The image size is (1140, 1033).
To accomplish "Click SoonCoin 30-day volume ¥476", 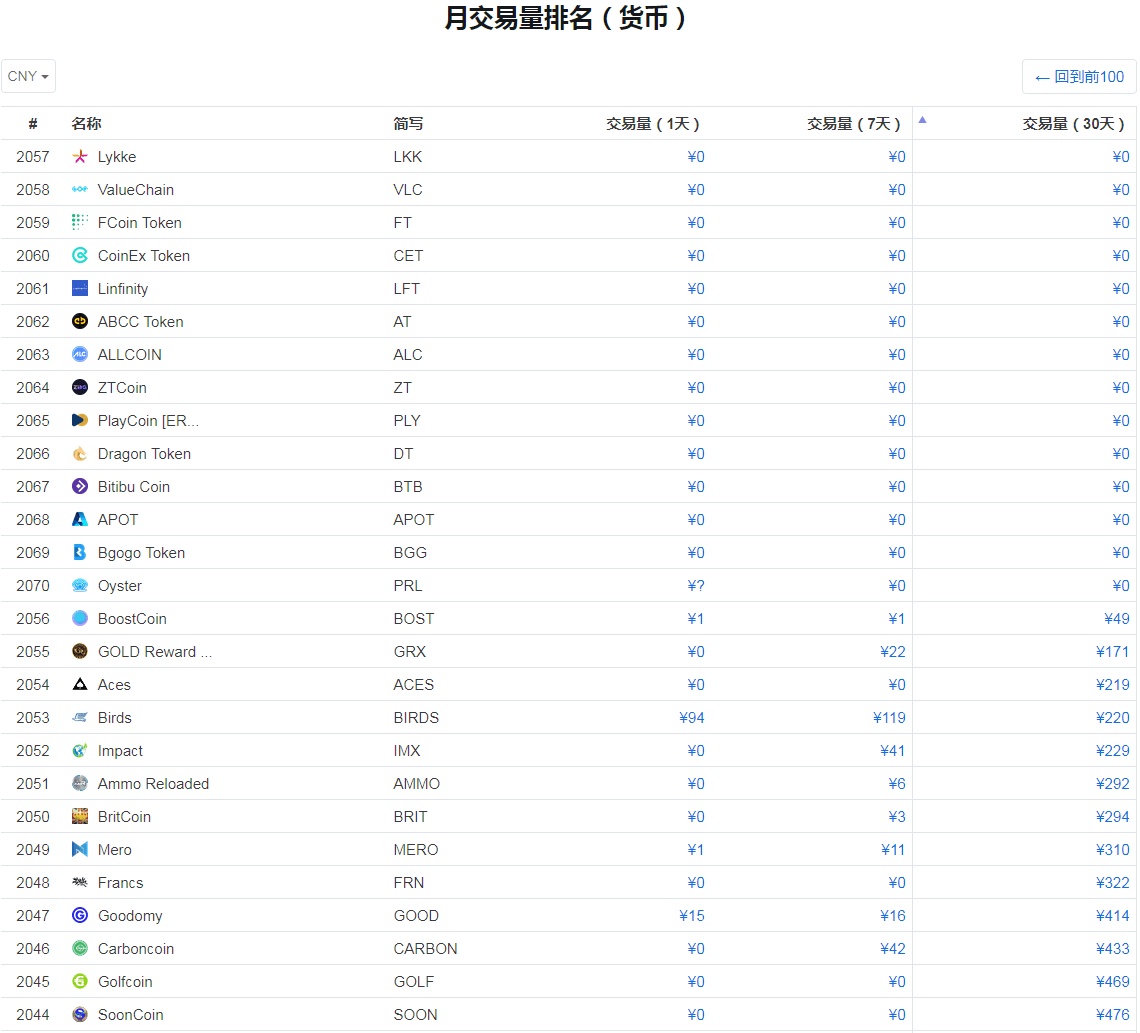I will (x=1112, y=1015).
